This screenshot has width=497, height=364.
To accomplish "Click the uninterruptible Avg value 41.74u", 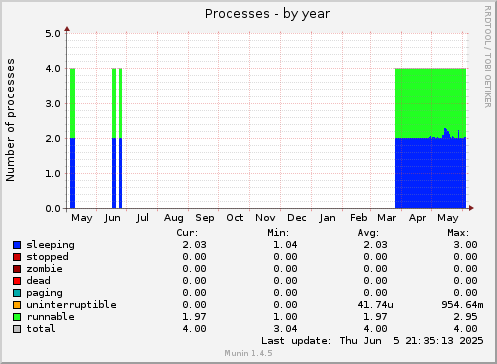I will 375,305.
